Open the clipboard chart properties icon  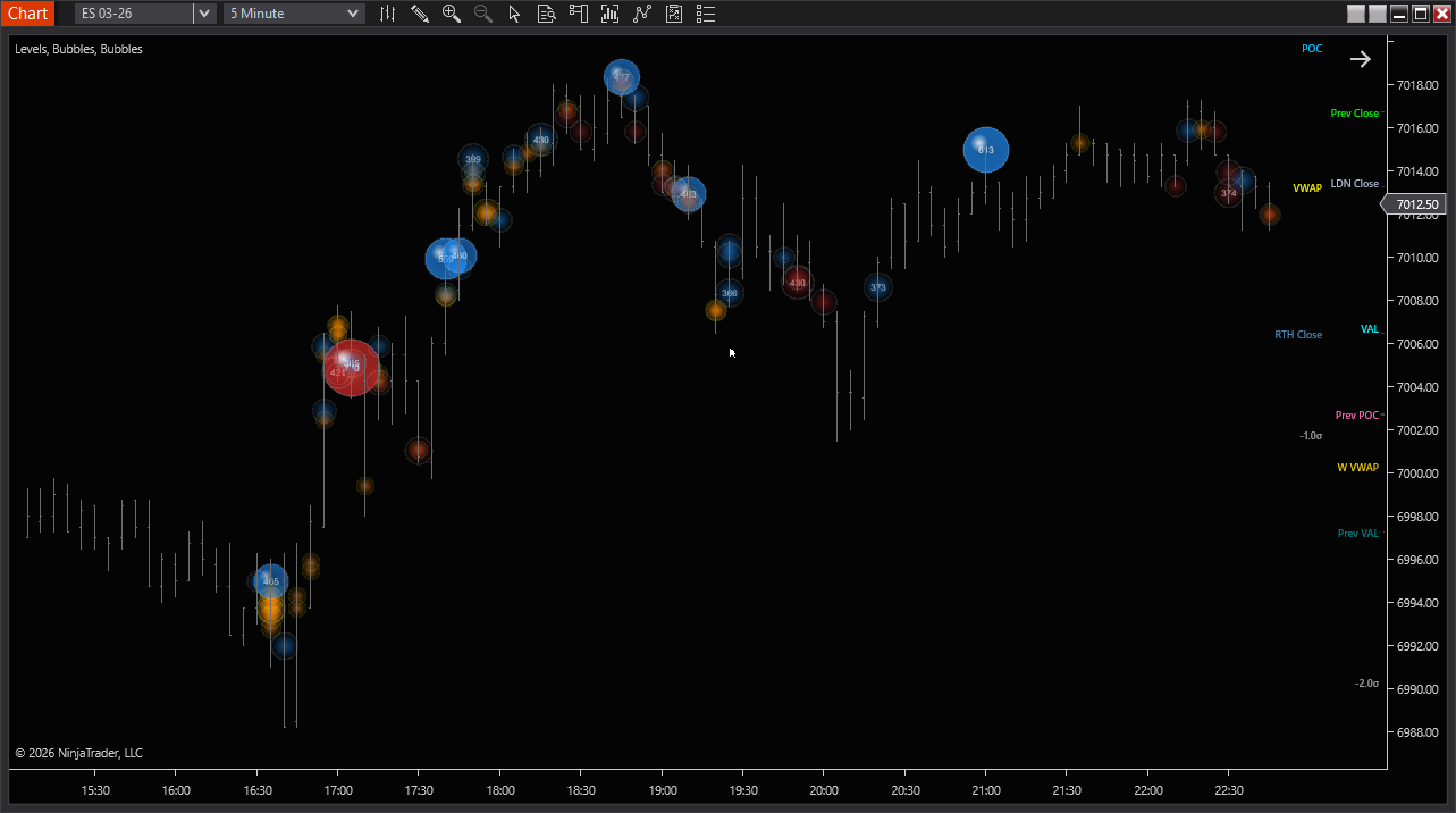[x=674, y=14]
